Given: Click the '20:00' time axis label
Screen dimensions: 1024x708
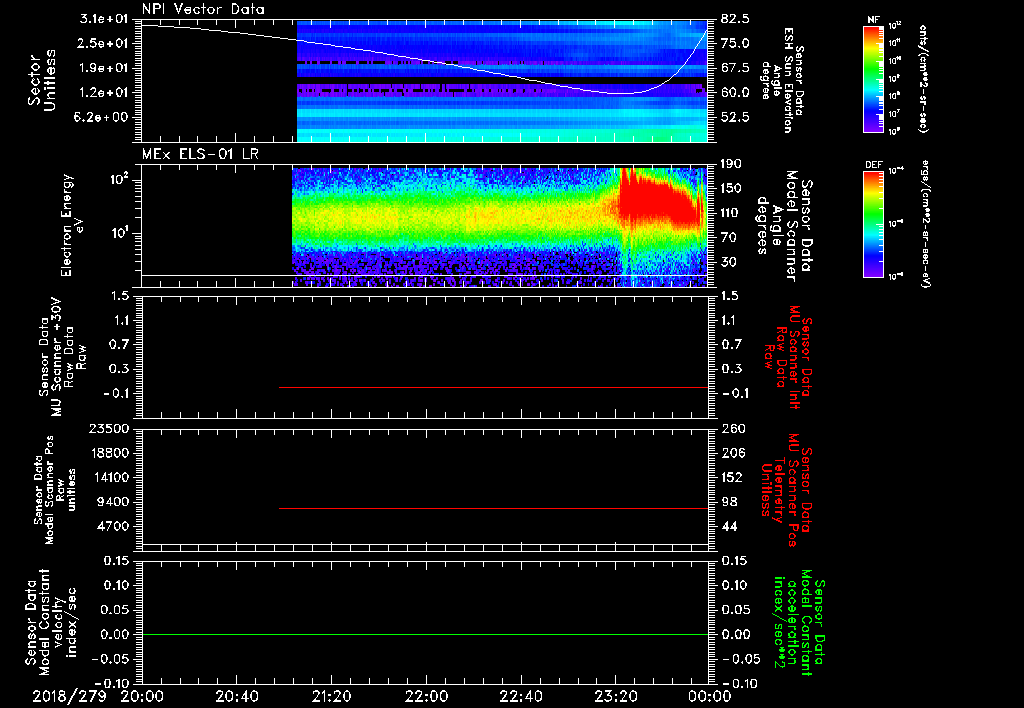Looking at the screenshot, I should [x=141, y=696].
